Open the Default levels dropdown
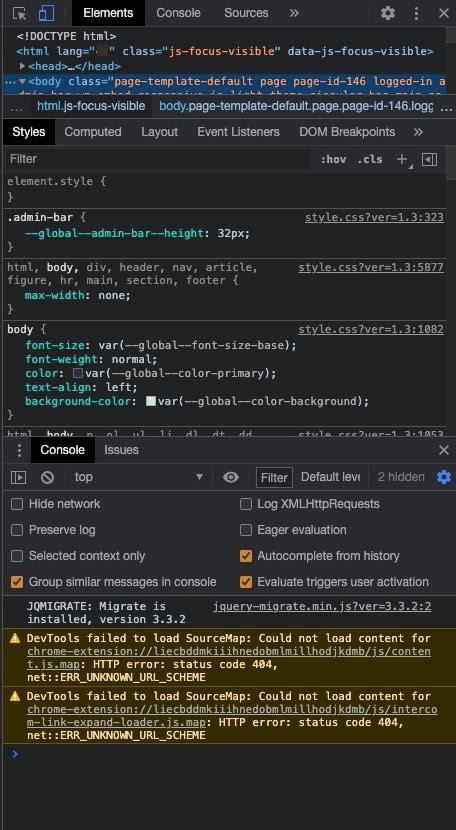The width and height of the screenshot is (456, 830). (x=330, y=477)
